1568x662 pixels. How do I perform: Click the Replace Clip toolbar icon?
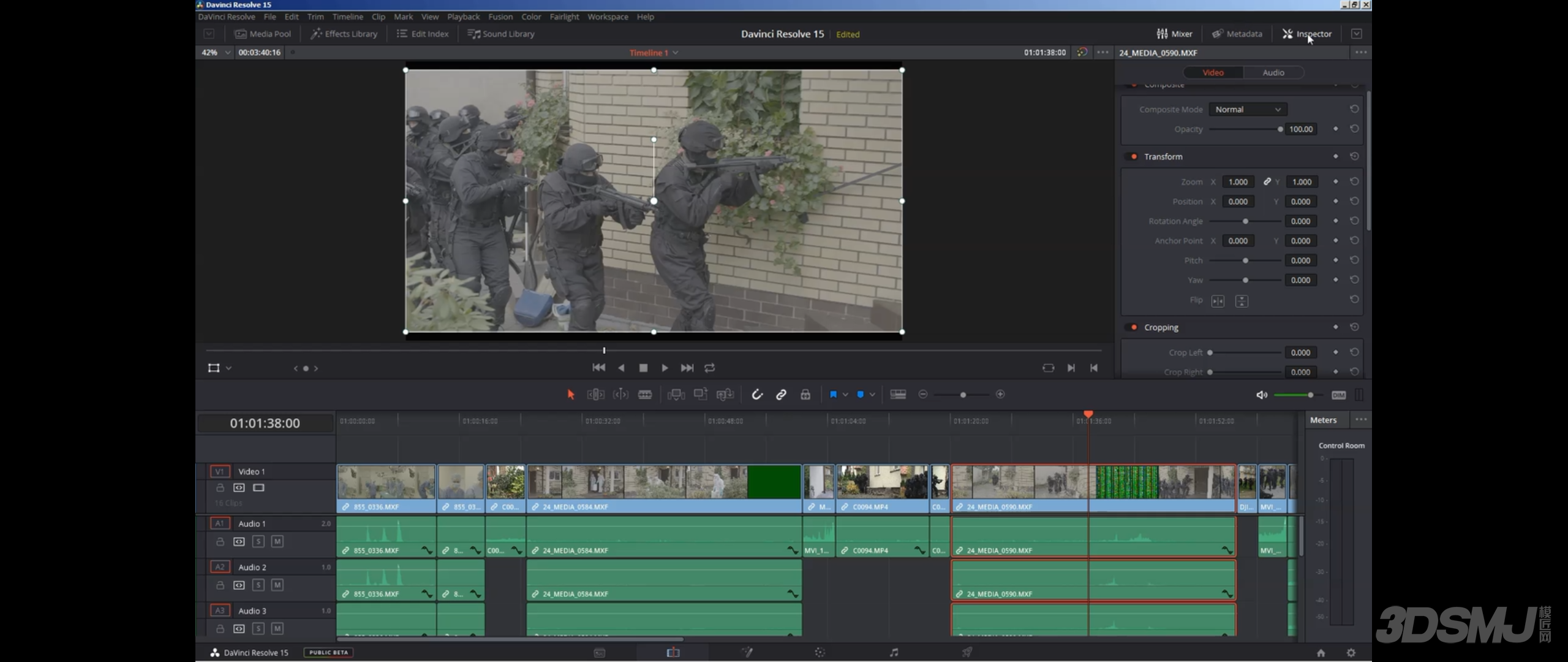pos(725,395)
